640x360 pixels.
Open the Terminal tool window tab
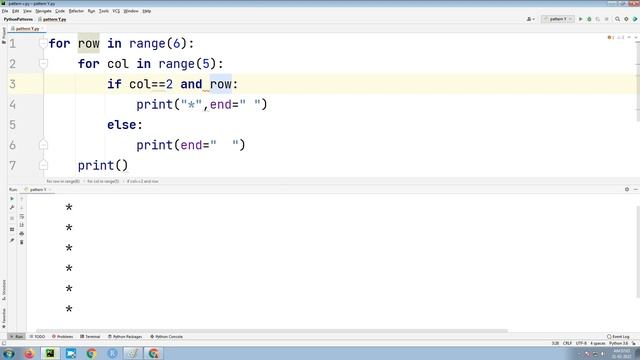(90, 337)
